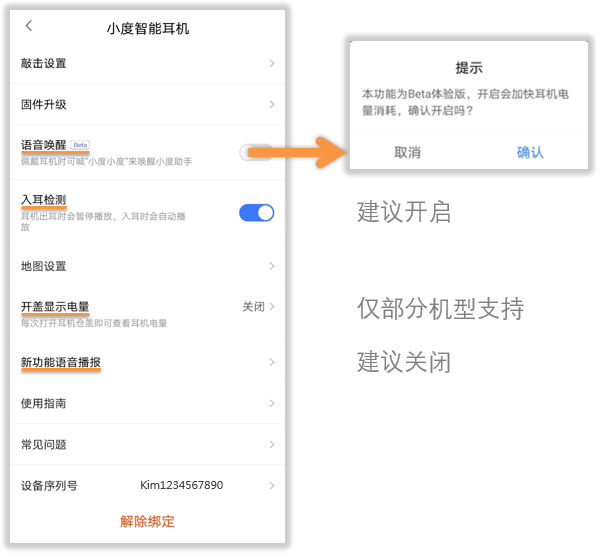
Task: Select the 提示 dialog title
Action: 469,68
